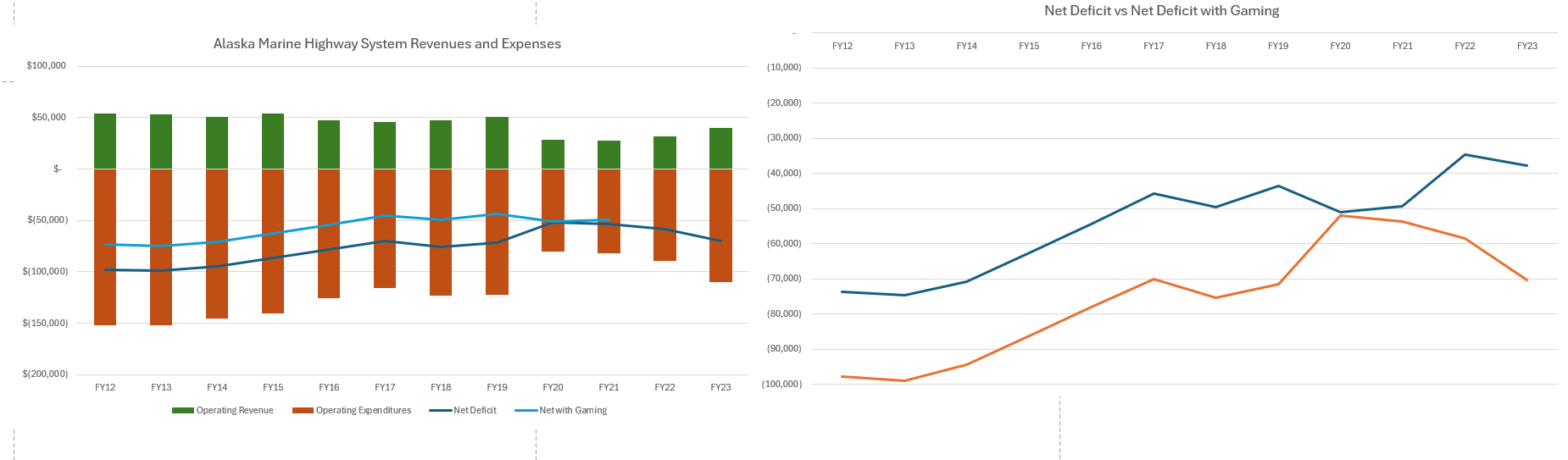Select the orange FY23 expenditures bar

click(720, 224)
